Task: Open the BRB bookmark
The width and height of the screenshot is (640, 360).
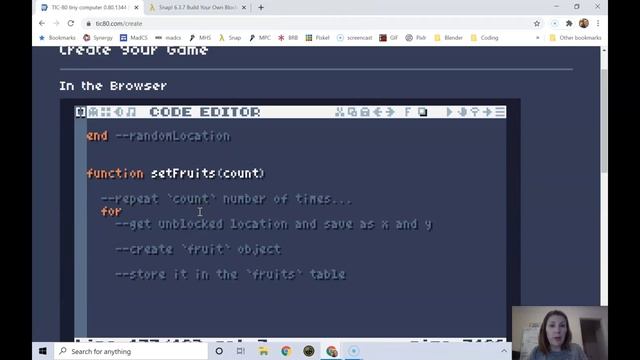Action: pos(288,38)
